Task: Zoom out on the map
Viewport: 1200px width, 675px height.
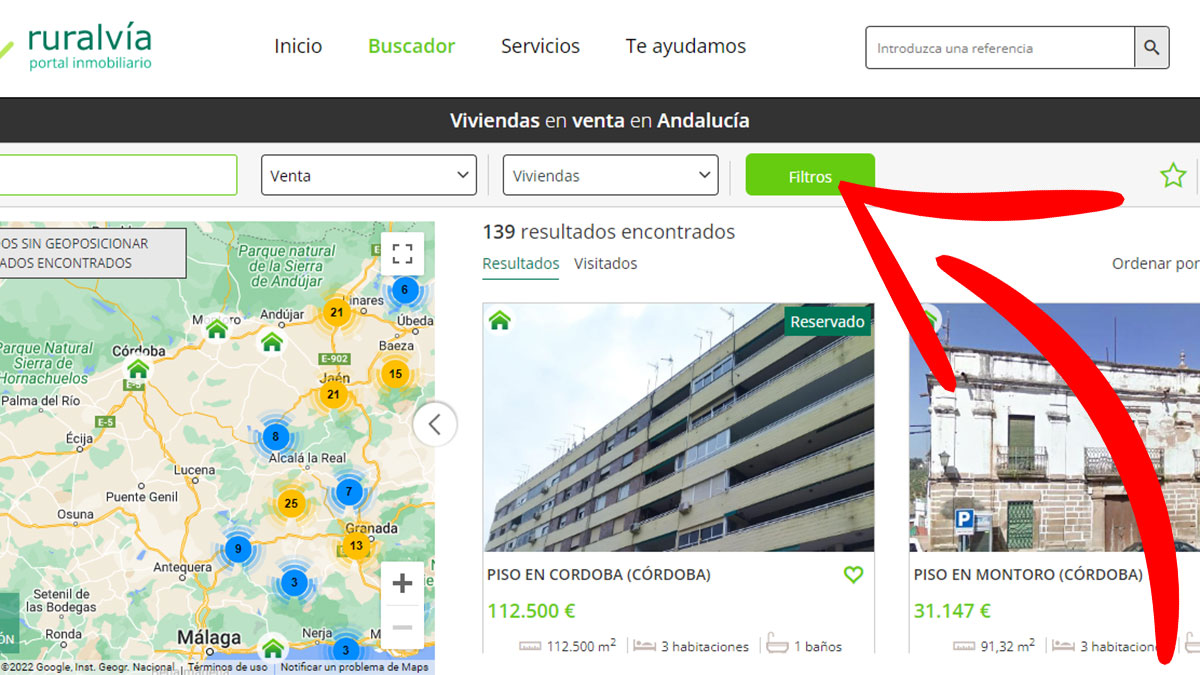Action: coord(402,627)
